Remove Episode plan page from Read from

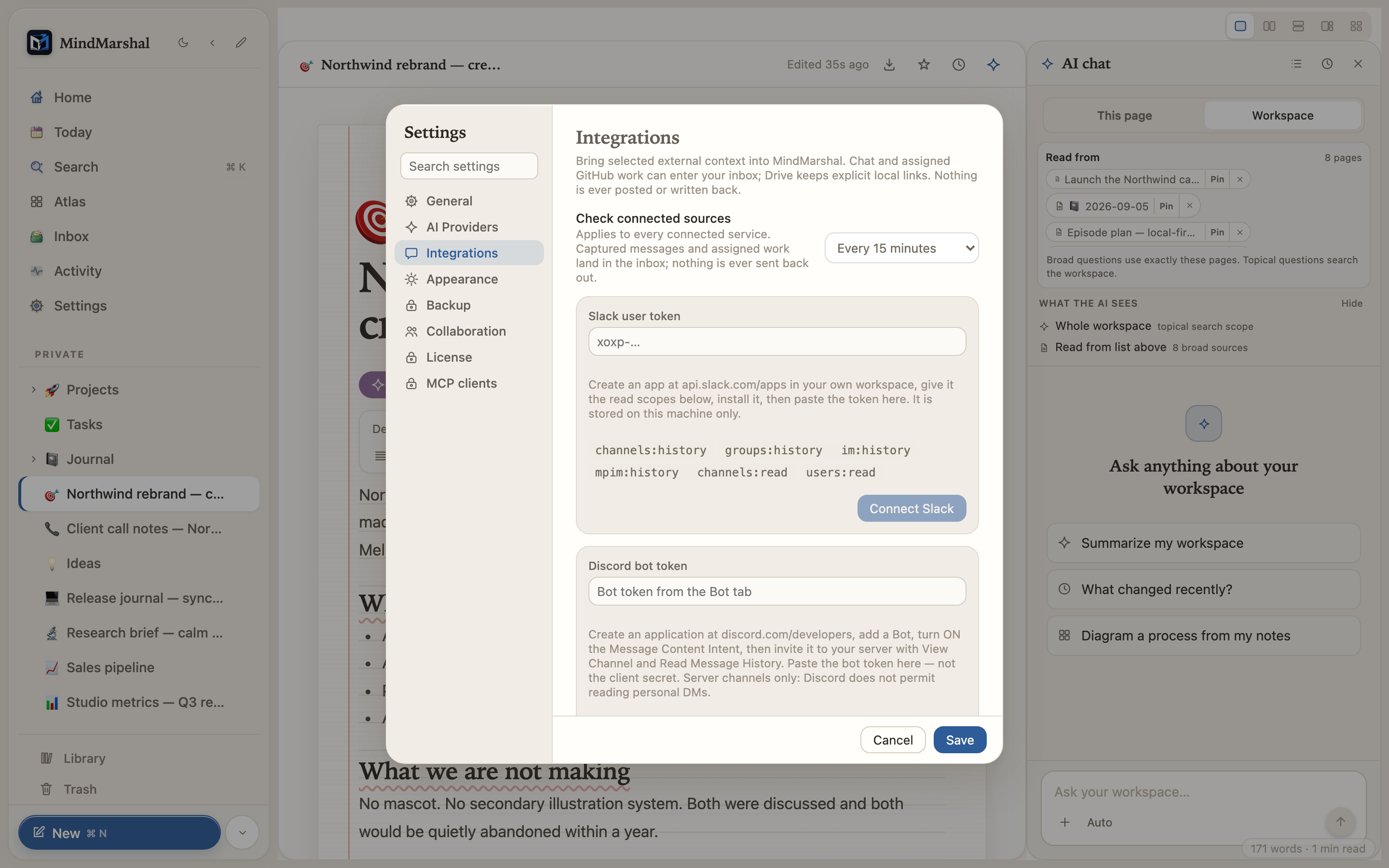point(1240,232)
